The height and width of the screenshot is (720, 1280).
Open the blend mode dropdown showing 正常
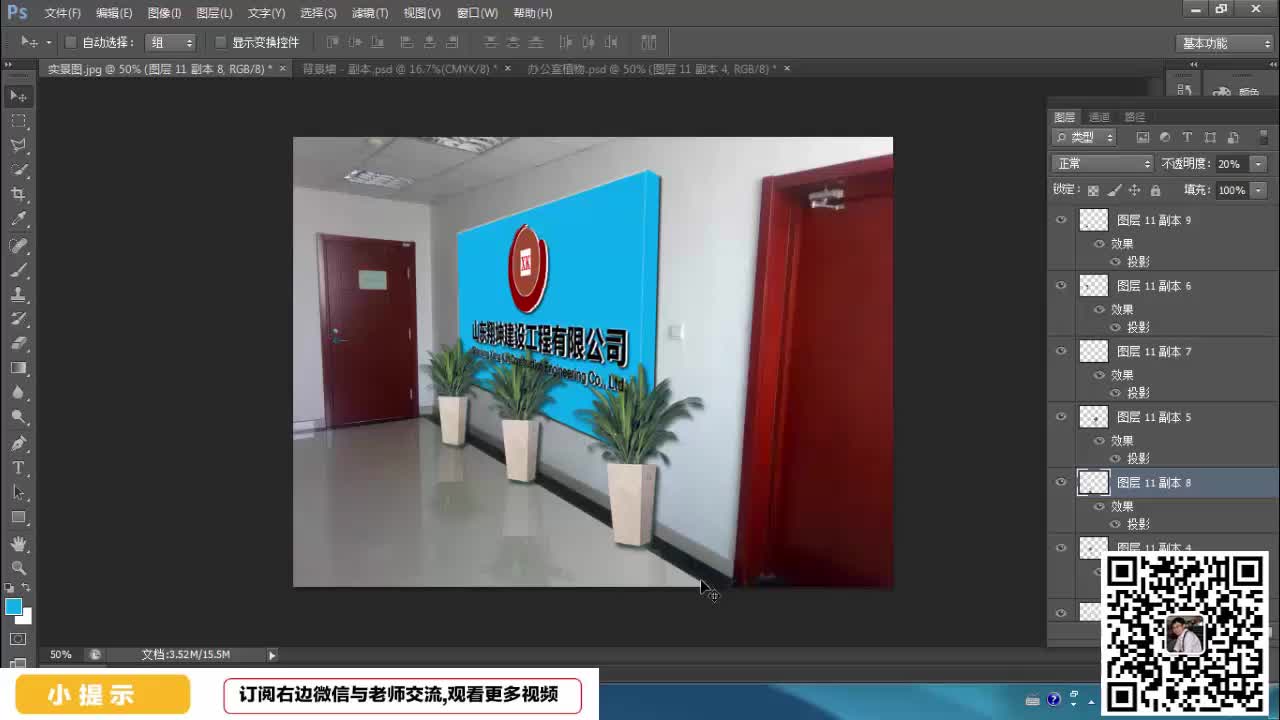click(x=1100, y=163)
